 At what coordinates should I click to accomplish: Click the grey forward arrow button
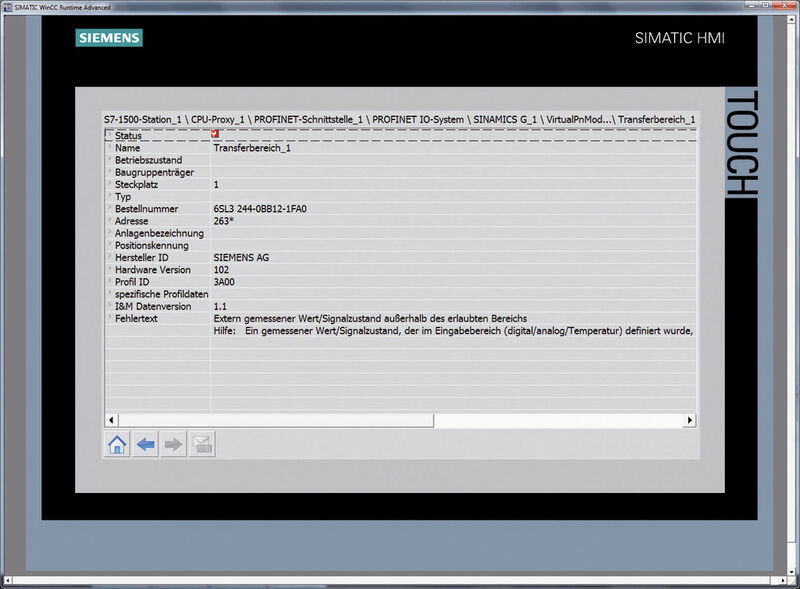point(173,445)
